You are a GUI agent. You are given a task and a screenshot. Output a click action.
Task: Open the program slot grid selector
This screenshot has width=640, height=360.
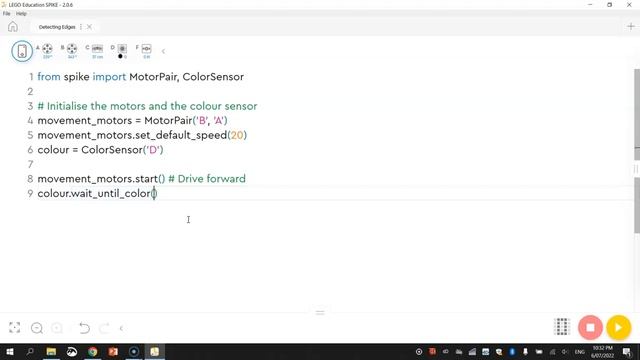tap(562, 327)
